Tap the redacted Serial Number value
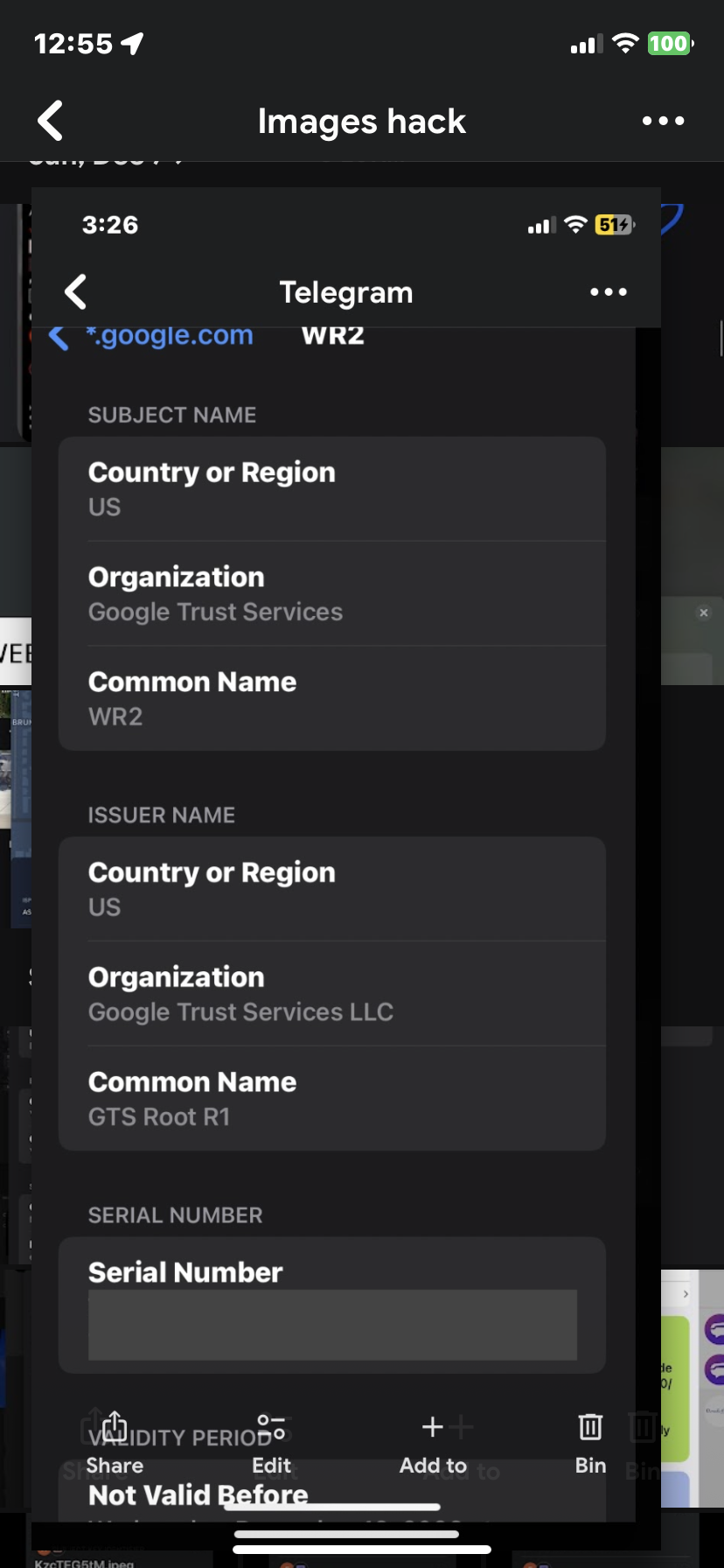The image size is (724, 1568). [x=332, y=1325]
